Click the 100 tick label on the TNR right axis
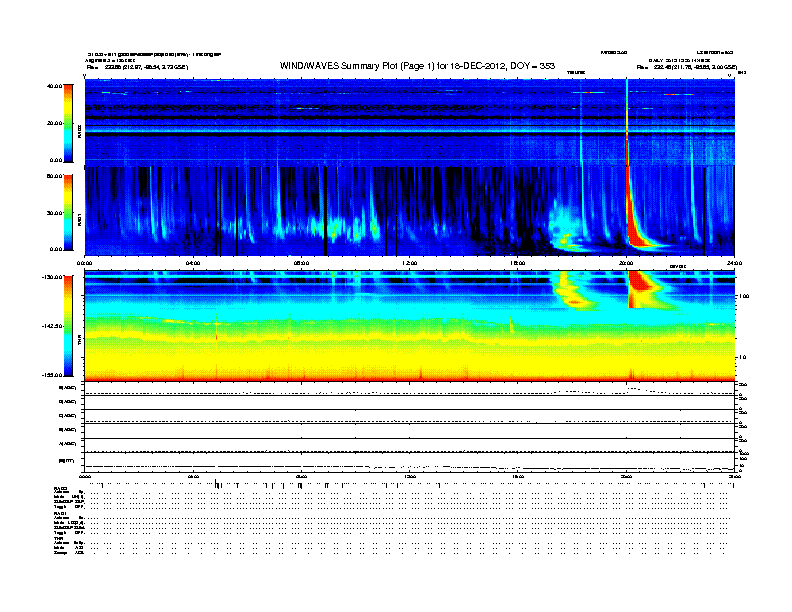 (744, 296)
